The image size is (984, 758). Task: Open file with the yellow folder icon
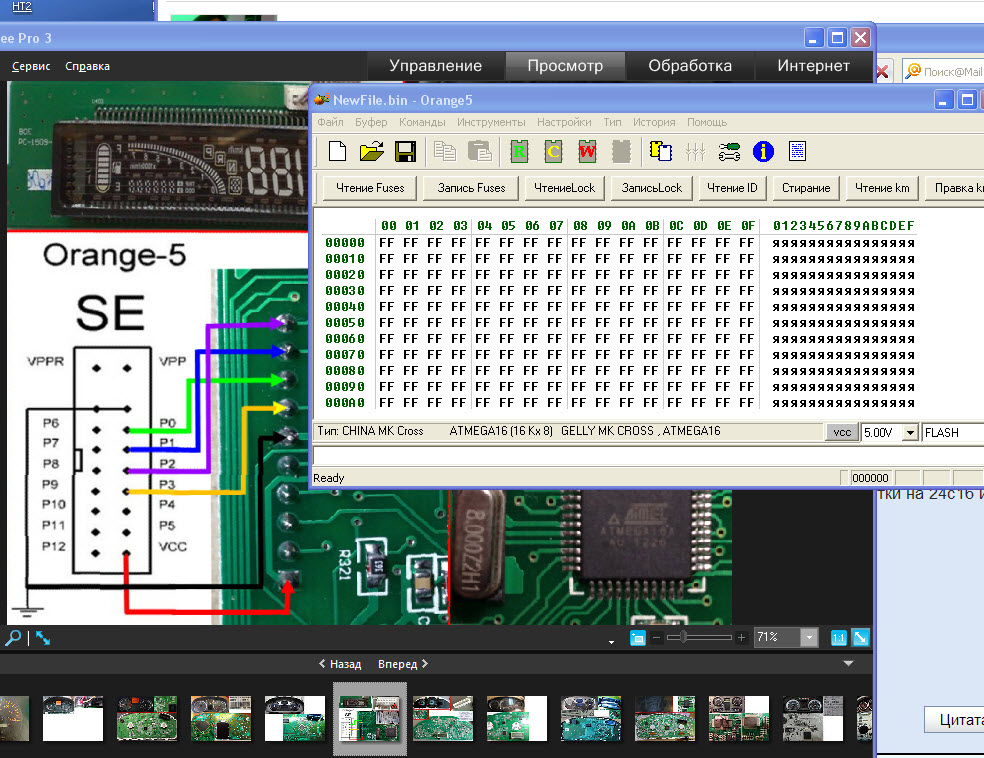pyautogui.click(x=372, y=152)
